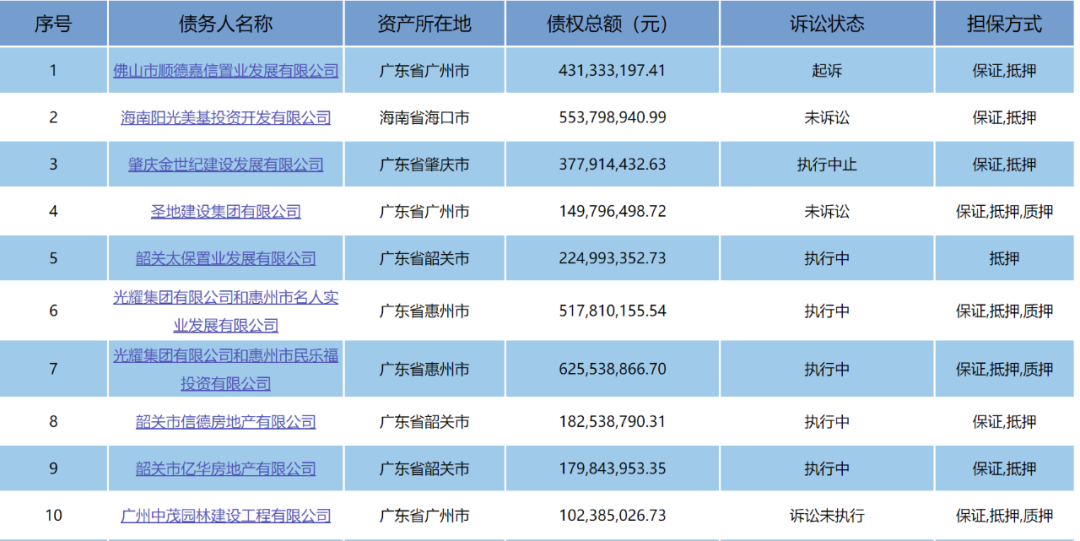Screen dimensions: 1080x541
Task: Open the 广州中茂园林建设工程有限公司 link
Action: 225,516
